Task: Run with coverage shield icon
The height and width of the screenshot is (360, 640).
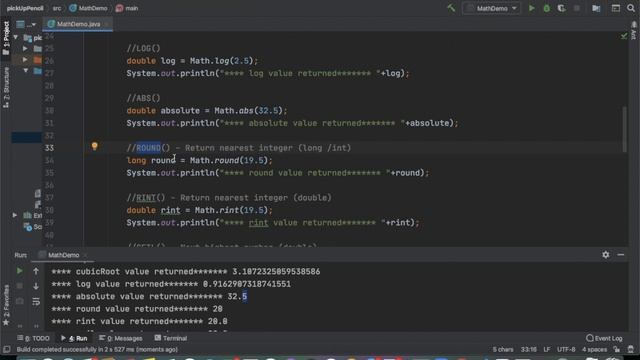Action: pos(562,8)
